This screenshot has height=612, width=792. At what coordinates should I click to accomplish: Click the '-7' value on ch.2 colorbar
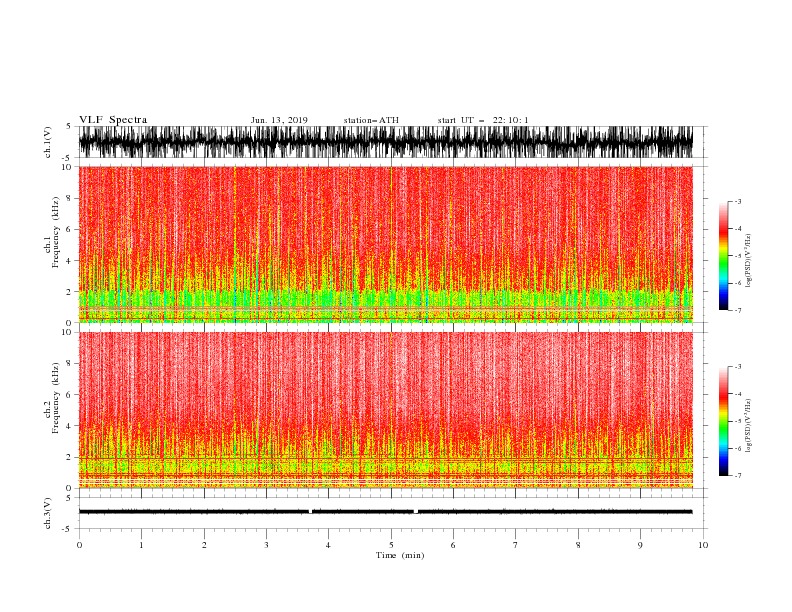click(x=737, y=475)
